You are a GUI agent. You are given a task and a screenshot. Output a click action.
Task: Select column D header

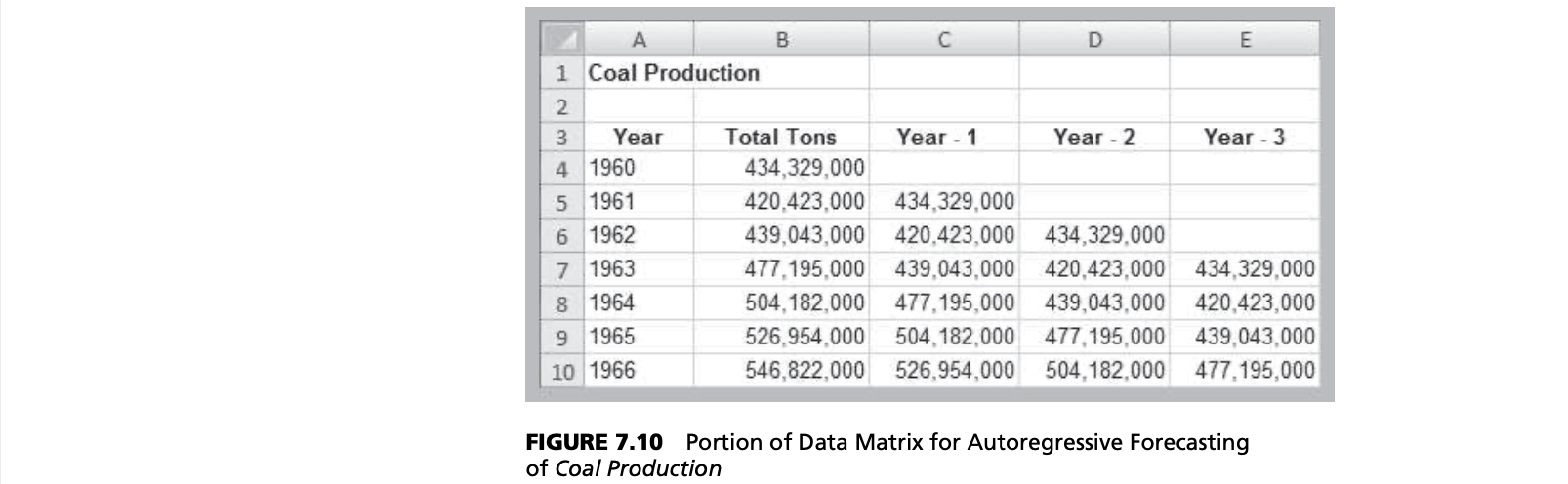[1093, 39]
